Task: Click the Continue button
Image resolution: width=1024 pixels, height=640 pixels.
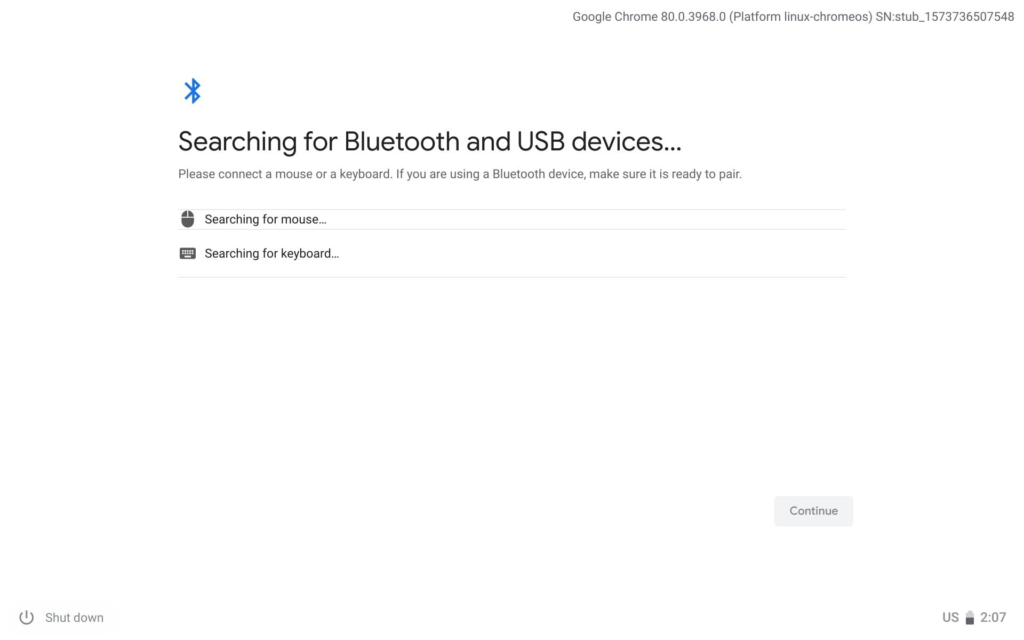Action: (x=813, y=511)
